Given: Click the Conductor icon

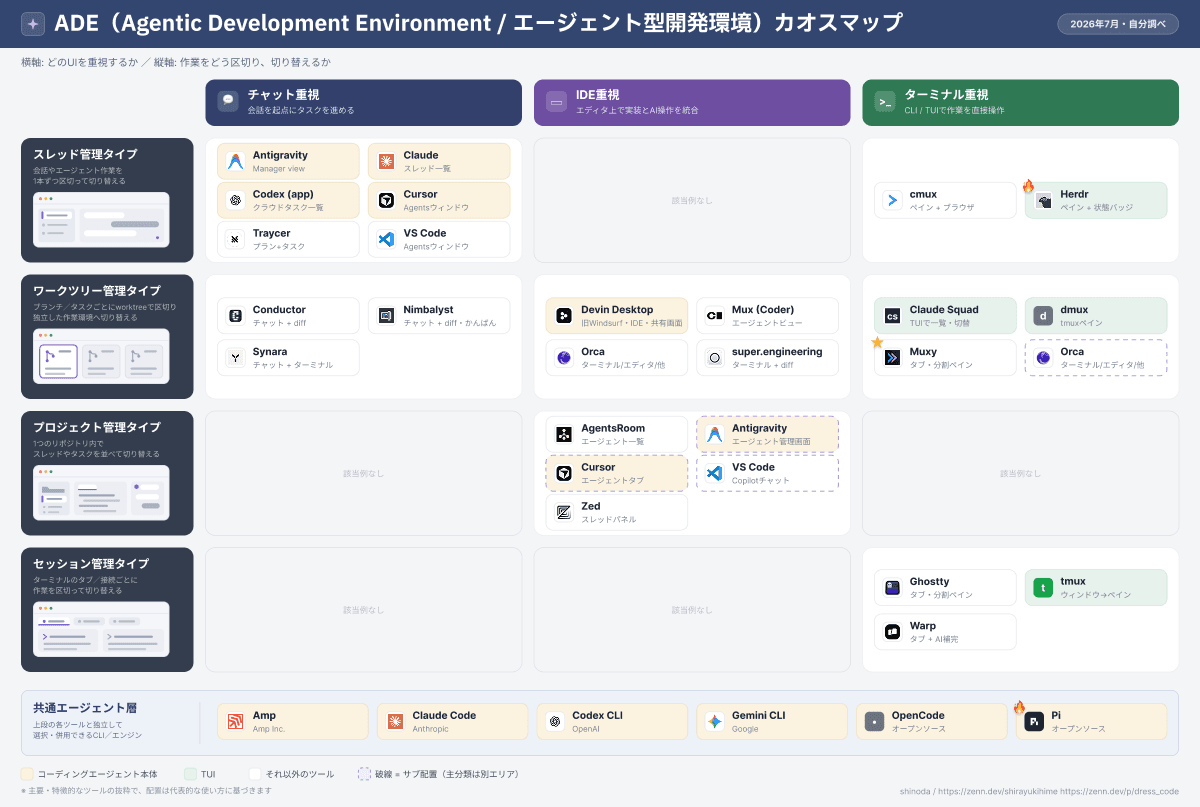Looking at the screenshot, I should (x=236, y=316).
